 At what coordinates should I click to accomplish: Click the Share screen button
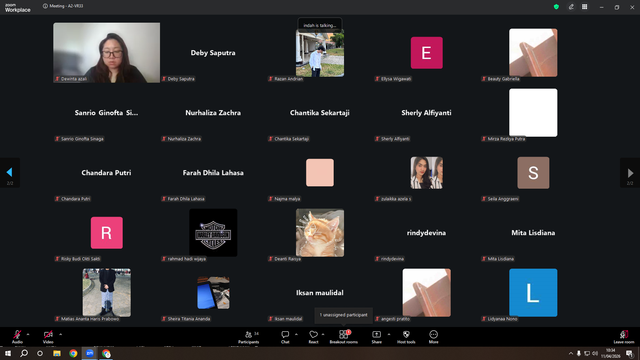coord(376,337)
